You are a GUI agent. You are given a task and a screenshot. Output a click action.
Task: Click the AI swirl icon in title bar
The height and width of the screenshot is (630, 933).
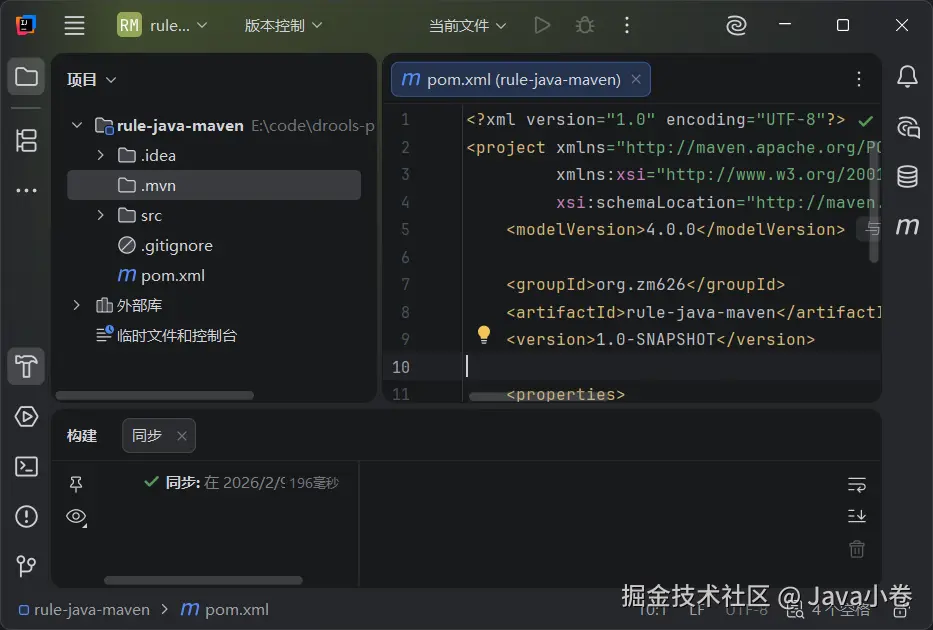point(736,26)
